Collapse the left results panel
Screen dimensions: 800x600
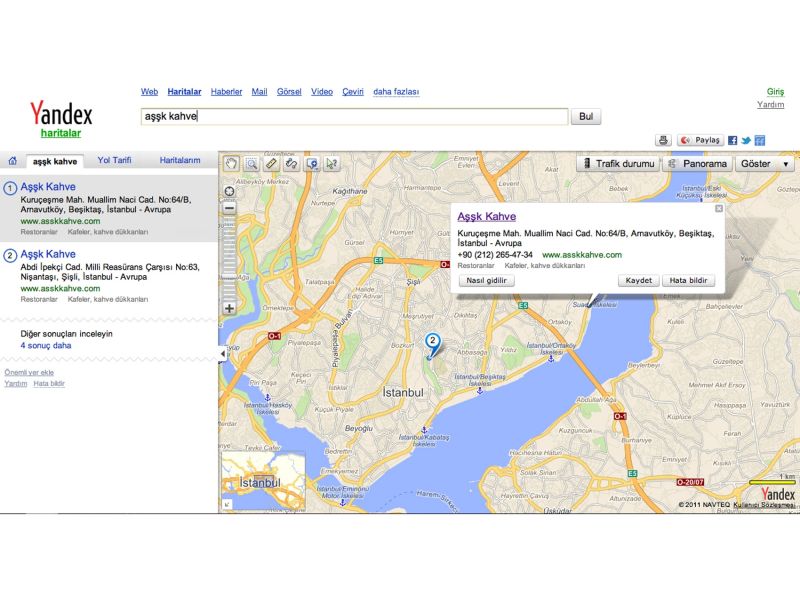tap(222, 354)
